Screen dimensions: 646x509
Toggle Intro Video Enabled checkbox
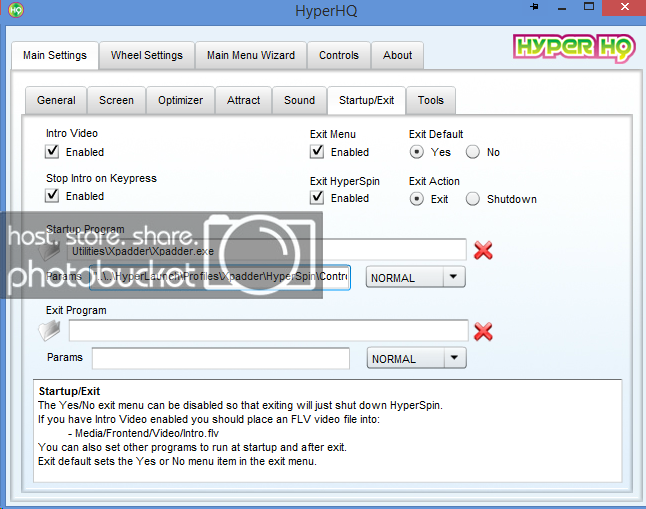click(x=52, y=151)
